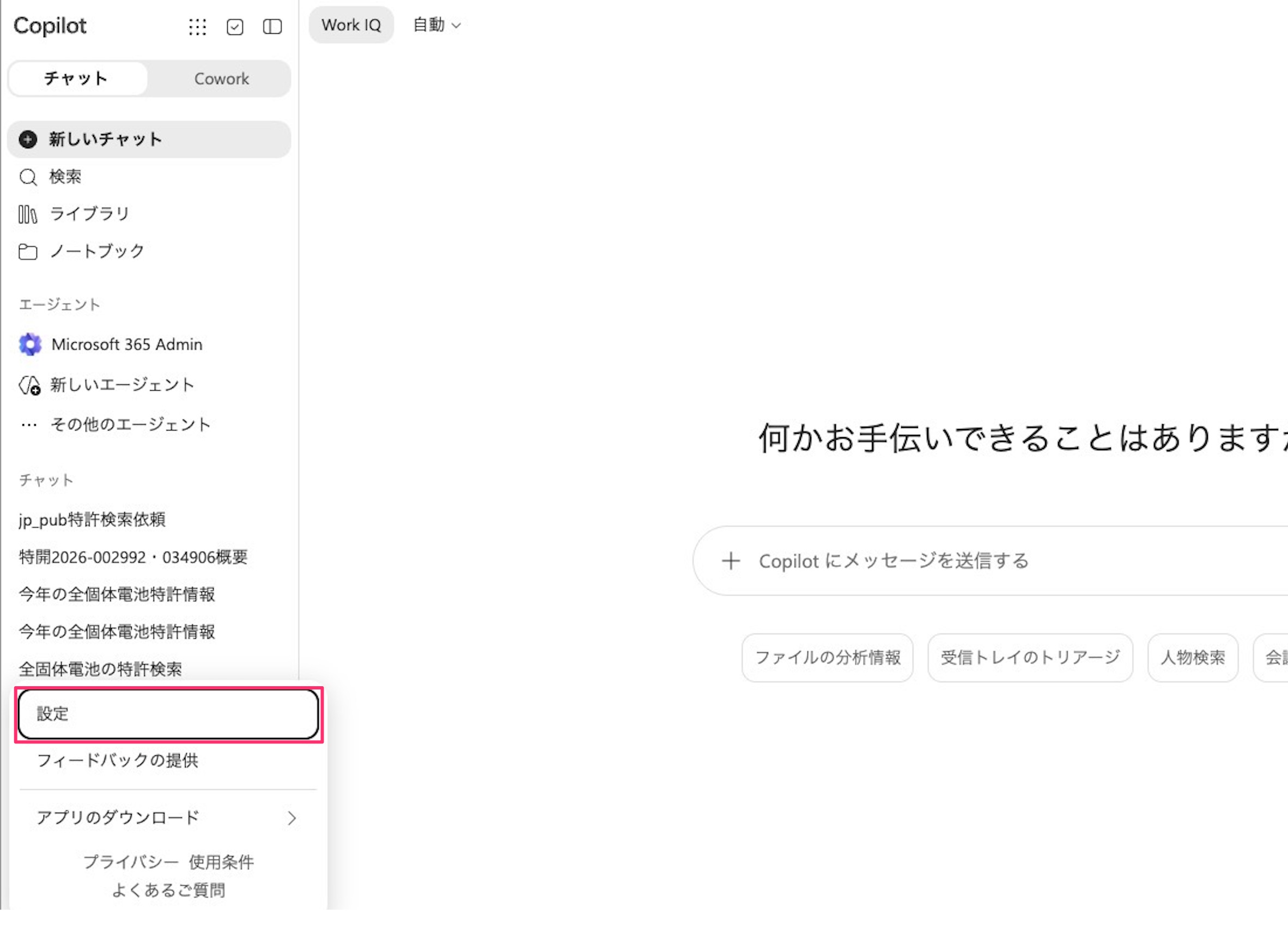Image resolution: width=1288 pixels, height=932 pixels.
Task: Click the チャット section header above history
Action: click(x=46, y=481)
